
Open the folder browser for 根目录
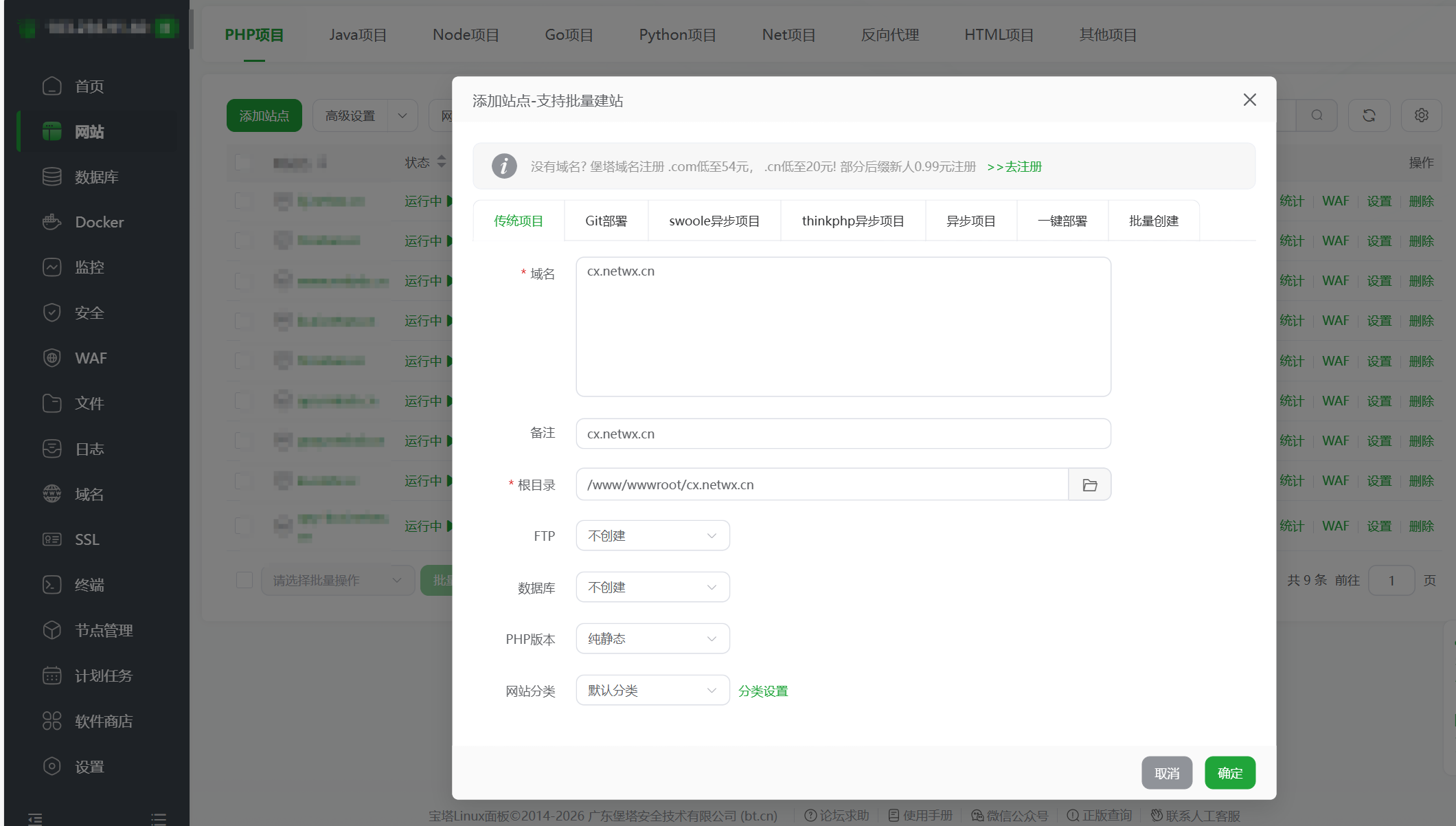(1089, 484)
